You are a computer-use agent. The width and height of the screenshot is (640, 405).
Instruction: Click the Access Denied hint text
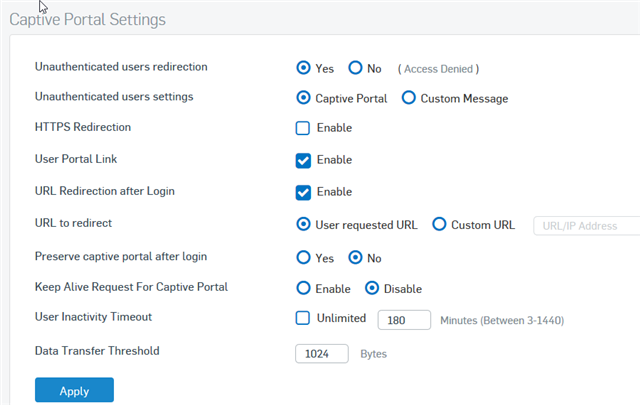tap(438, 69)
